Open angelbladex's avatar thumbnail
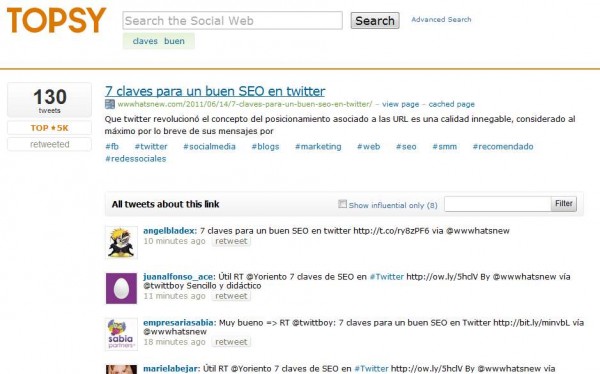Screen dimensions: 600x374 (121, 242)
